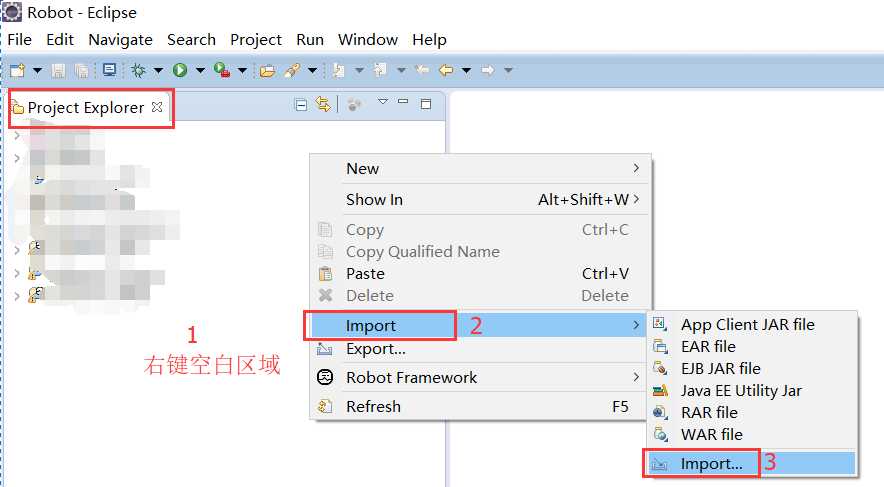
Task: Open the File menu
Action: click(x=20, y=40)
